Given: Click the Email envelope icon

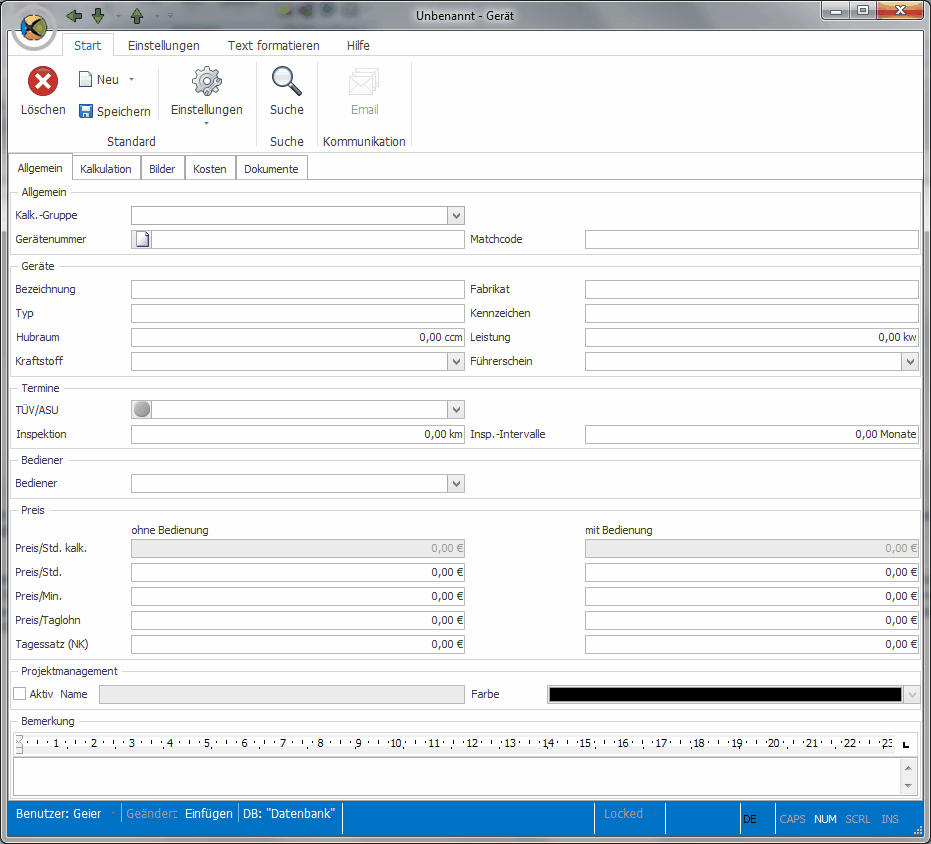Looking at the screenshot, I should pos(364,82).
